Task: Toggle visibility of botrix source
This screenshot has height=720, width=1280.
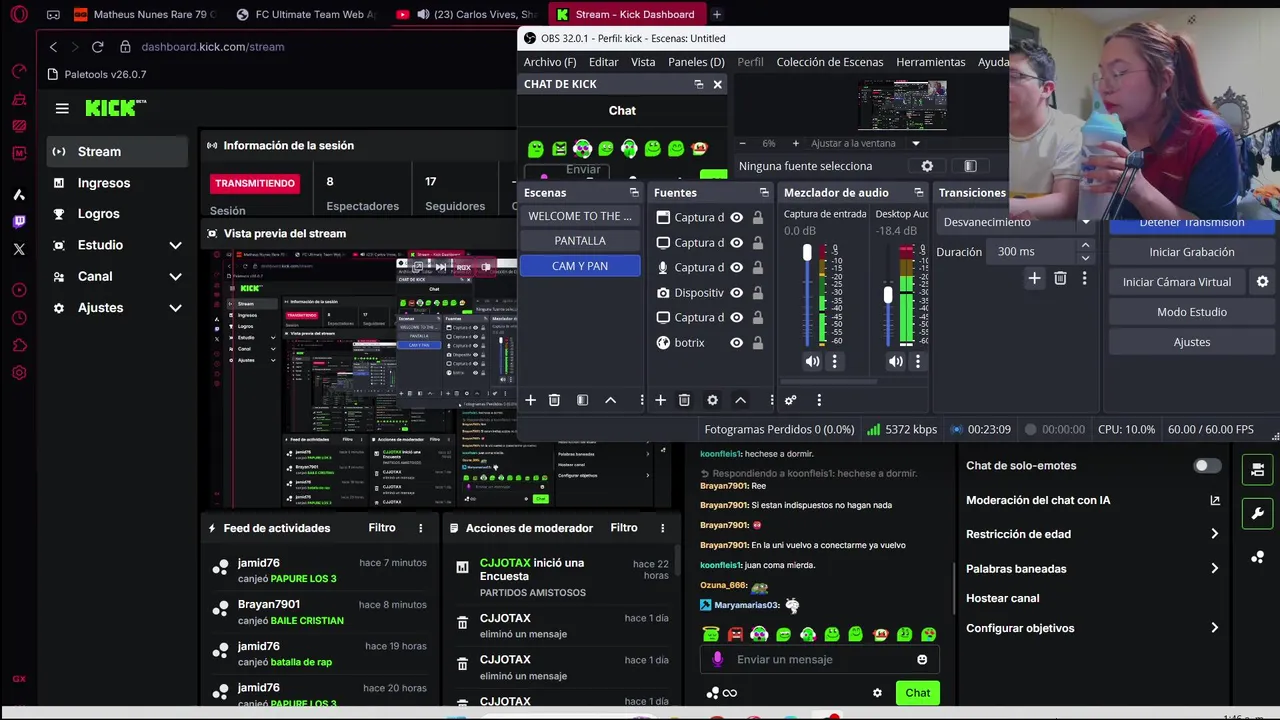Action: coord(736,343)
